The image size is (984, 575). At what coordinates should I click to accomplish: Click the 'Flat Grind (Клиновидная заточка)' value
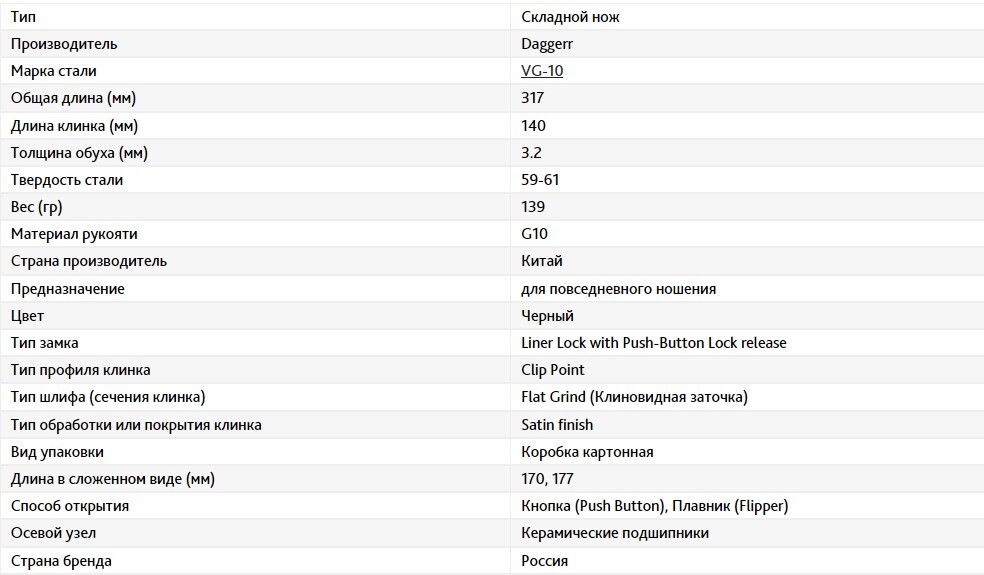coord(634,397)
